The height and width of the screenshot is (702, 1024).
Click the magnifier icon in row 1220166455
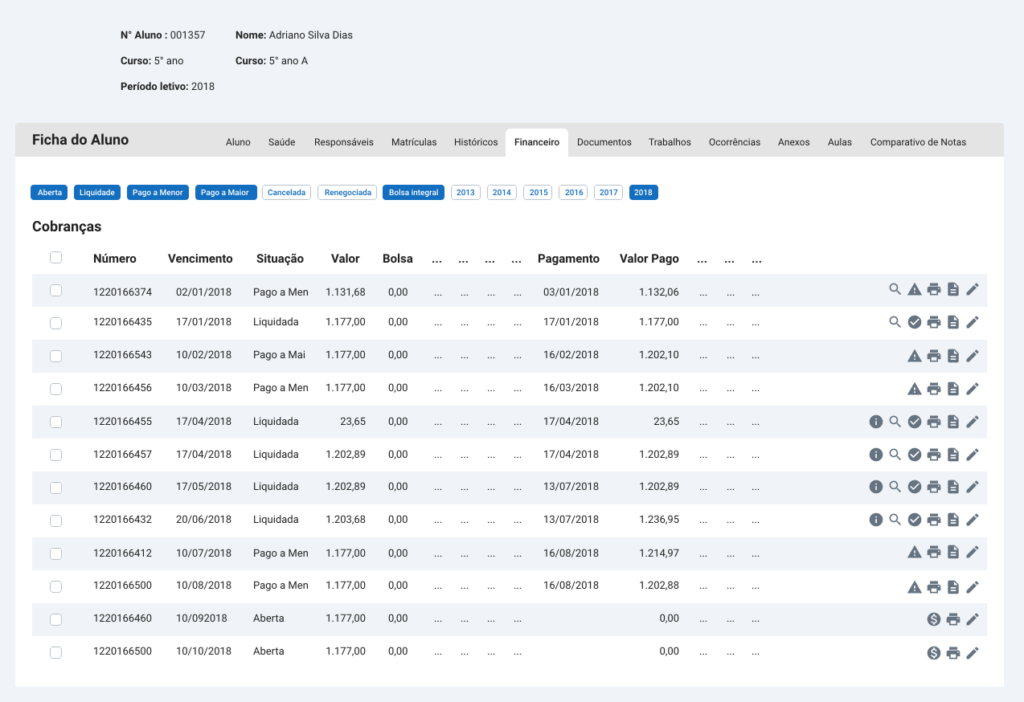895,422
